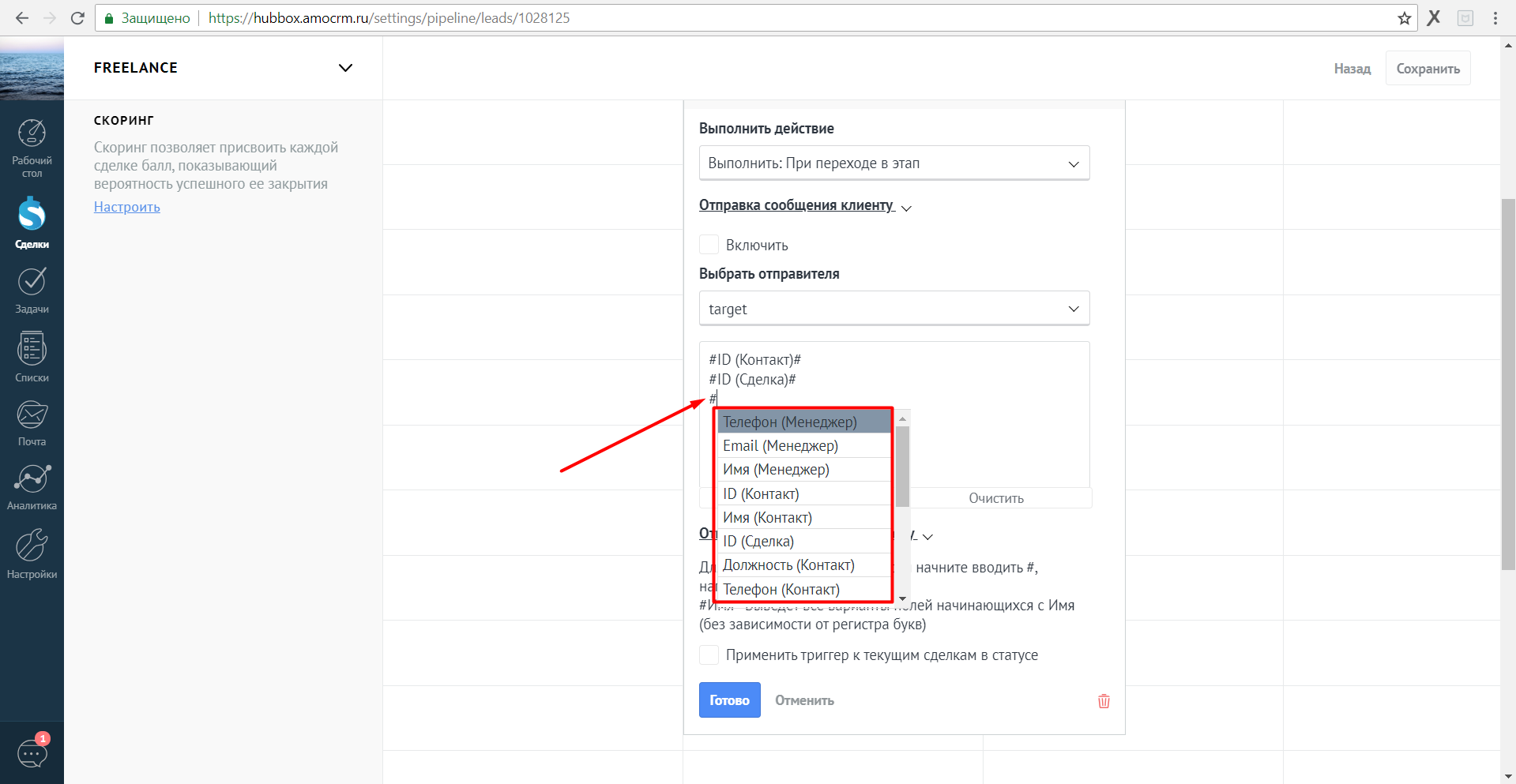This screenshot has height=784, width=1516.
Task: Click browser forward arrow
Action: (x=50, y=18)
